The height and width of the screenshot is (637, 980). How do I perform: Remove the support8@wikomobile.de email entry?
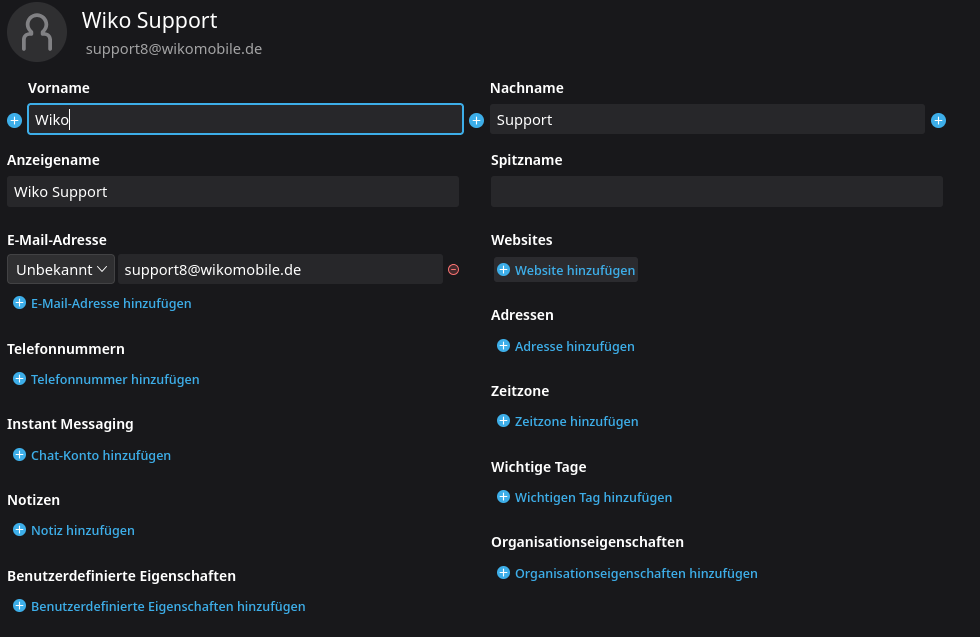(453, 269)
